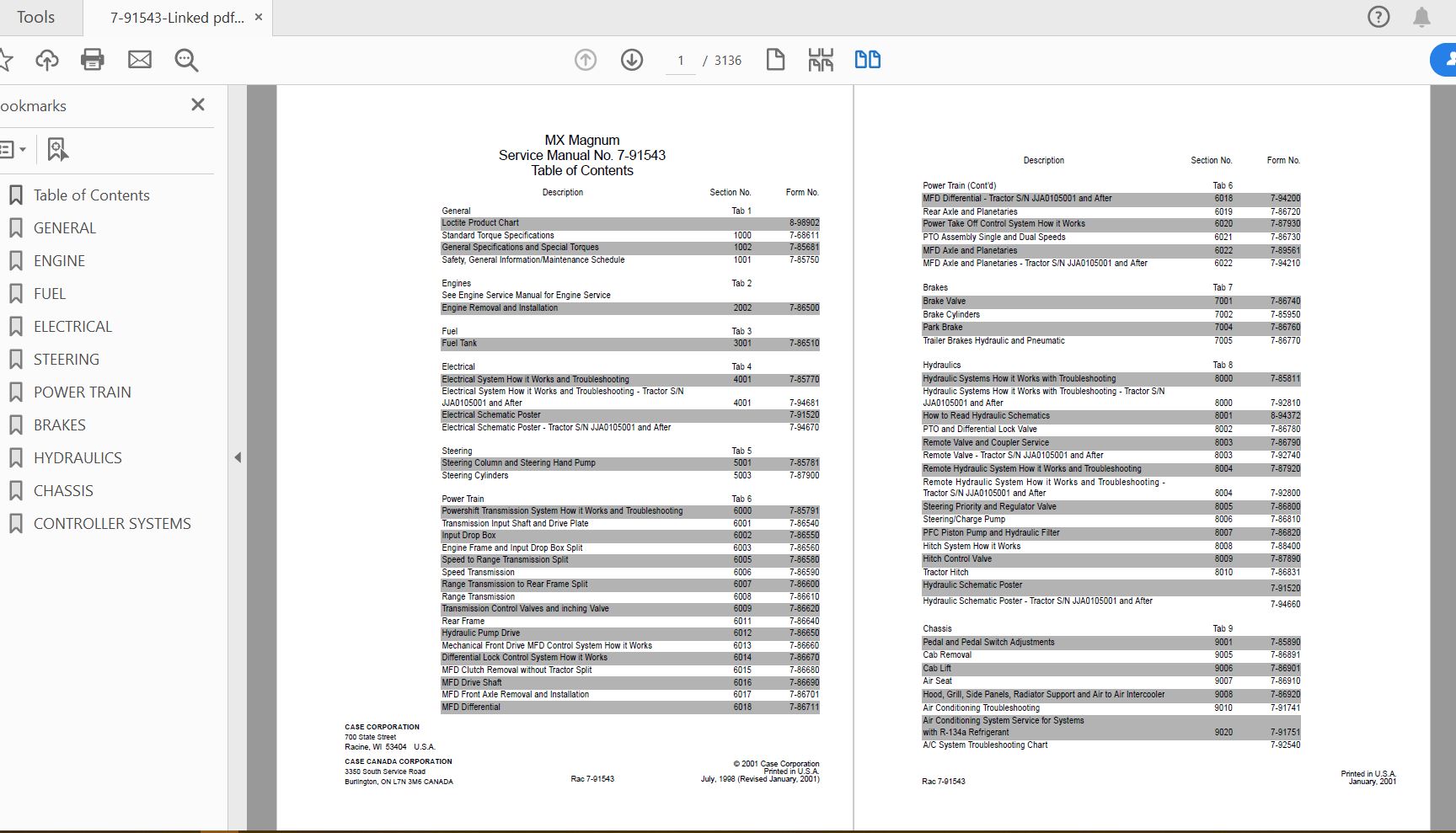
Task: Click the page number input field
Action: click(x=681, y=60)
